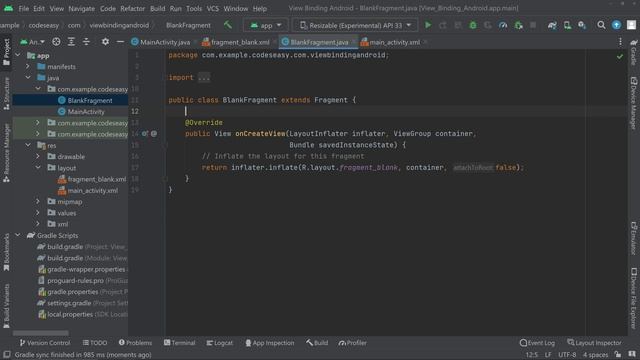
Task: Open the Structure tool window
Action: pyautogui.click(x=6, y=93)
